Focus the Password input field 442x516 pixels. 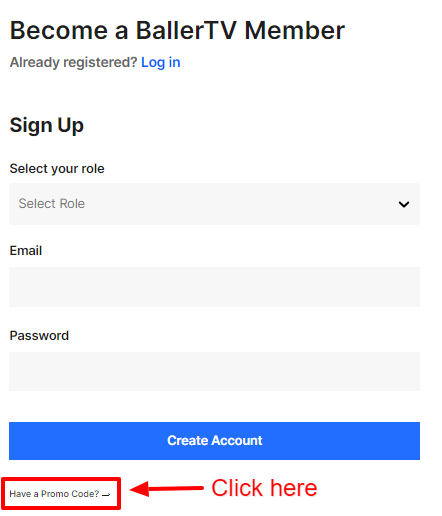pyautogui.click(x=214, y=371)
